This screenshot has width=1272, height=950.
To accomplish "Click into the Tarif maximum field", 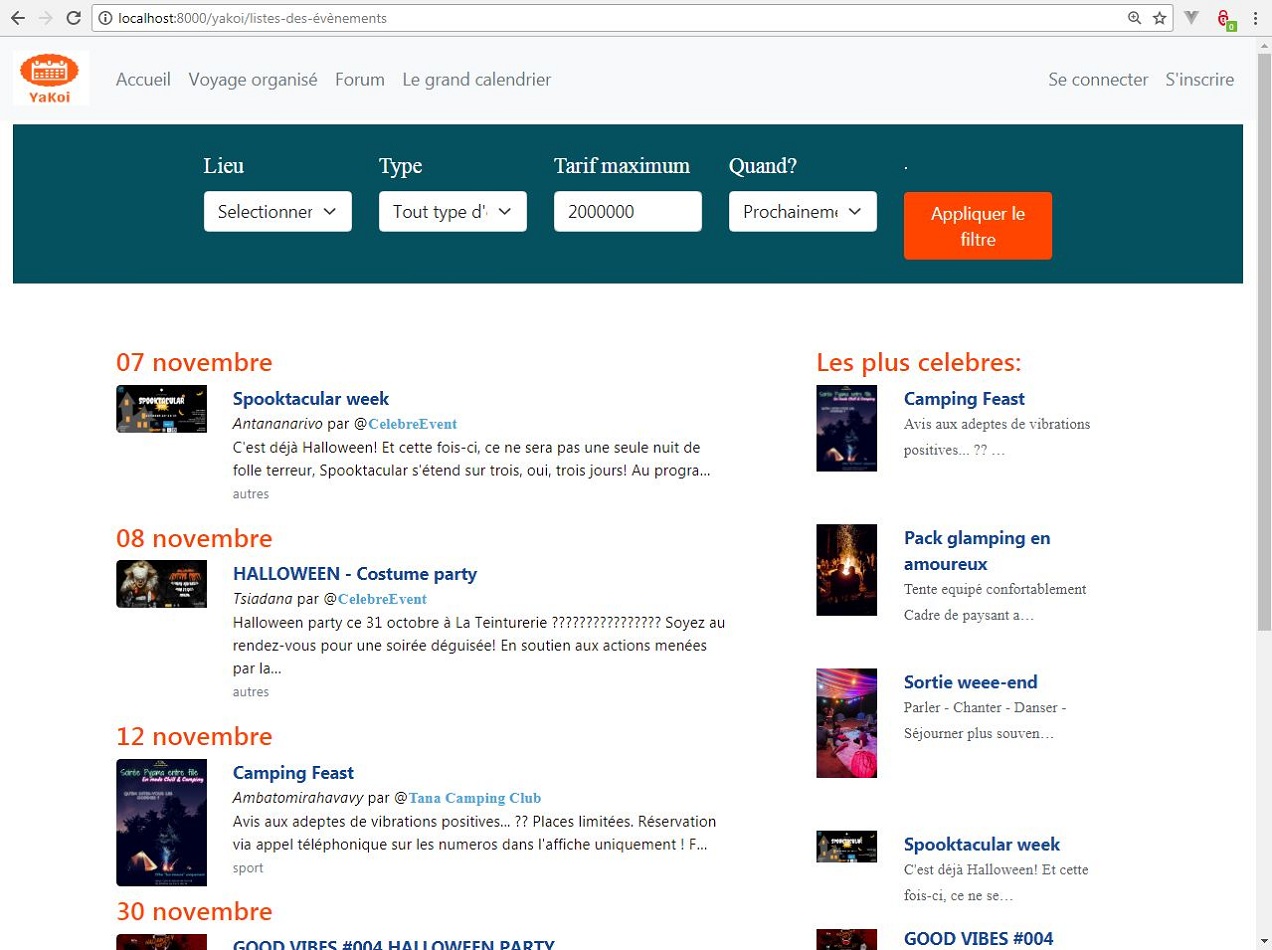I will point(627,212).
